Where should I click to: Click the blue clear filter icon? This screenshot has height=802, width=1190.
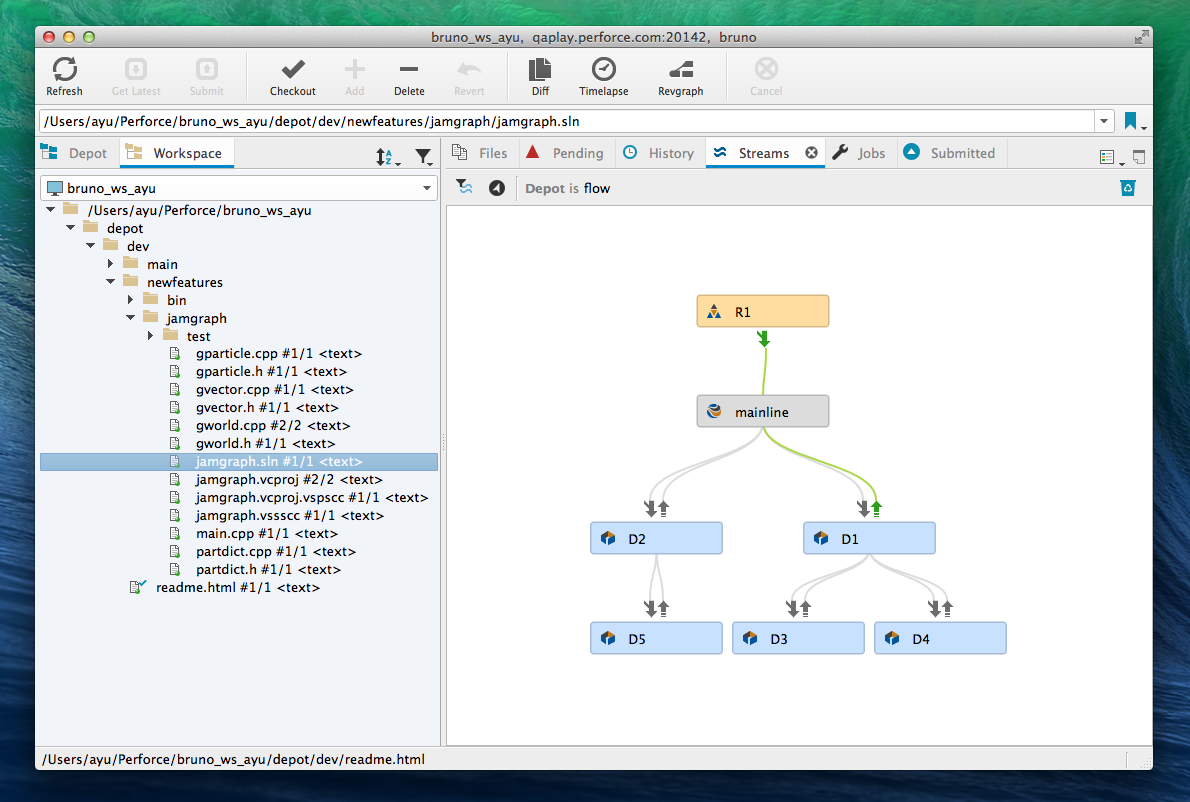1128,187
